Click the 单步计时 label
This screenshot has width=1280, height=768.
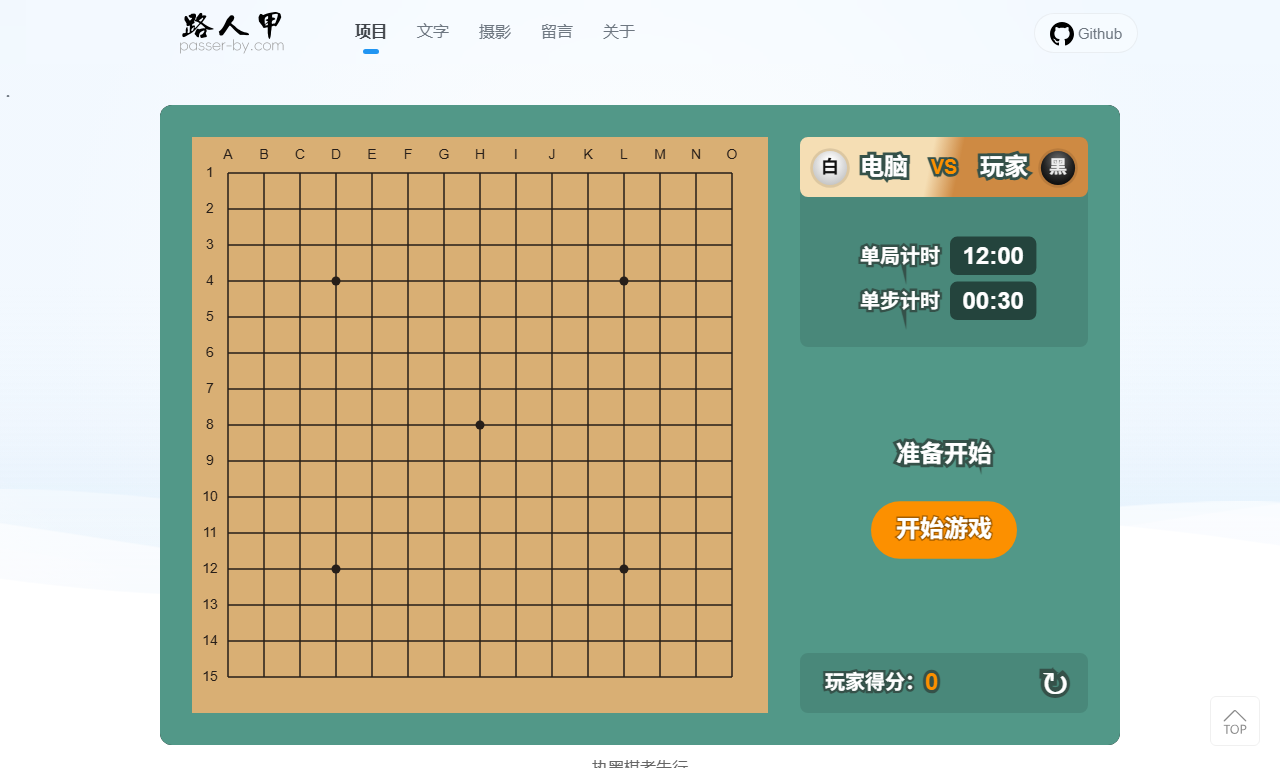(x=900, y=301)
